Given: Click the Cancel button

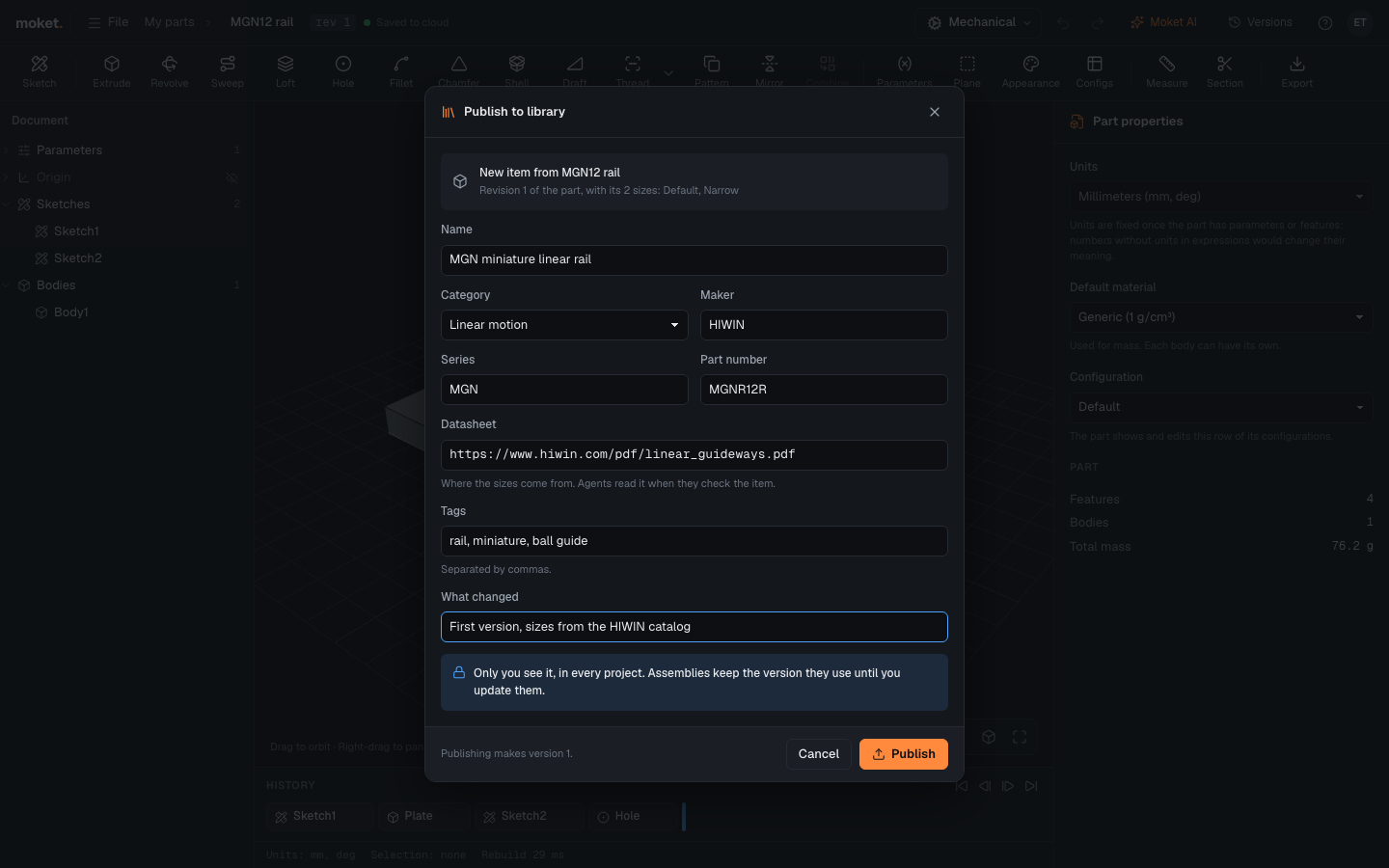Looking at the screenshot, I should click(819, 754).
